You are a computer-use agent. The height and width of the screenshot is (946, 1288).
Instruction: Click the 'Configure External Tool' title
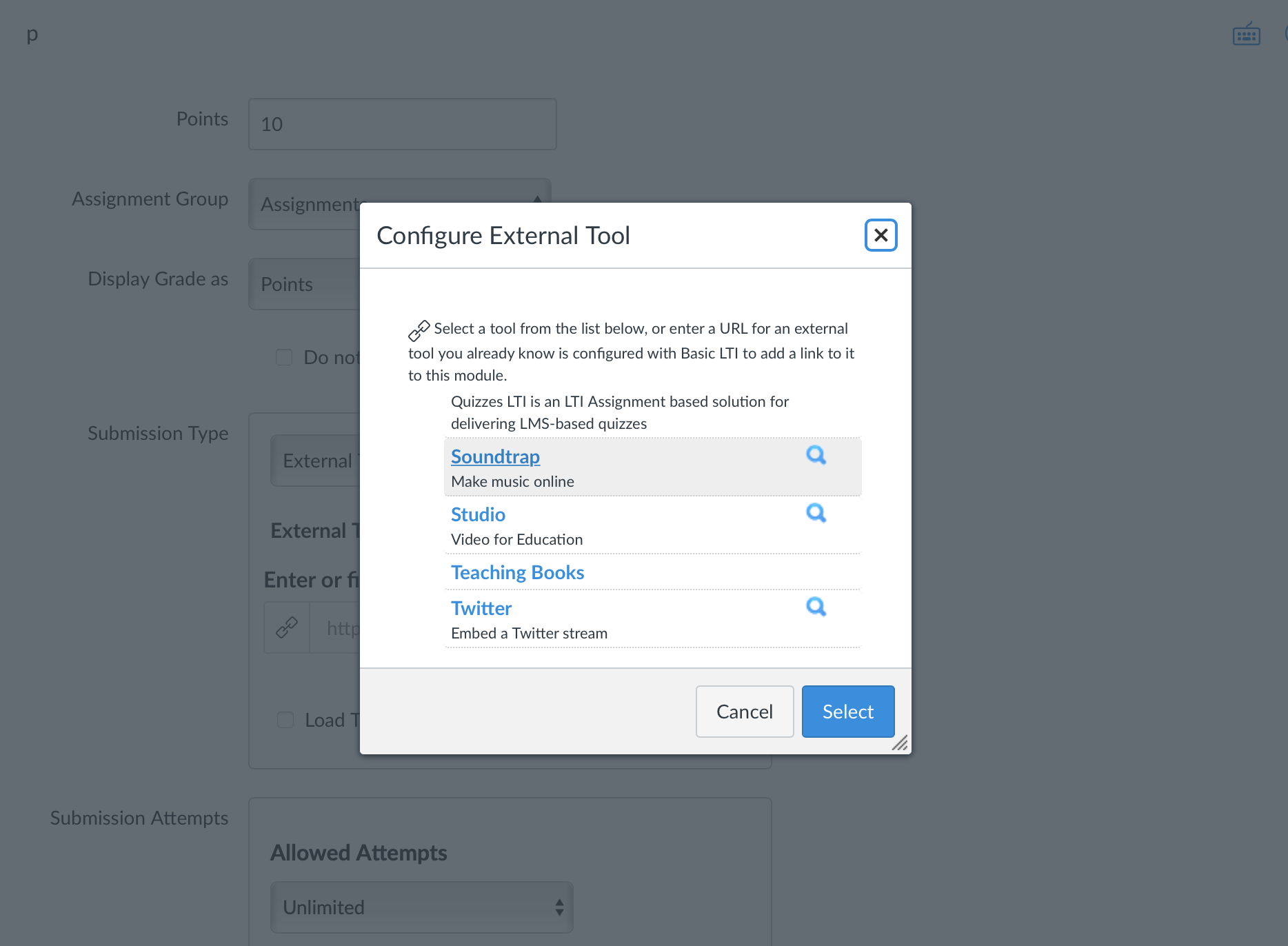503,235
